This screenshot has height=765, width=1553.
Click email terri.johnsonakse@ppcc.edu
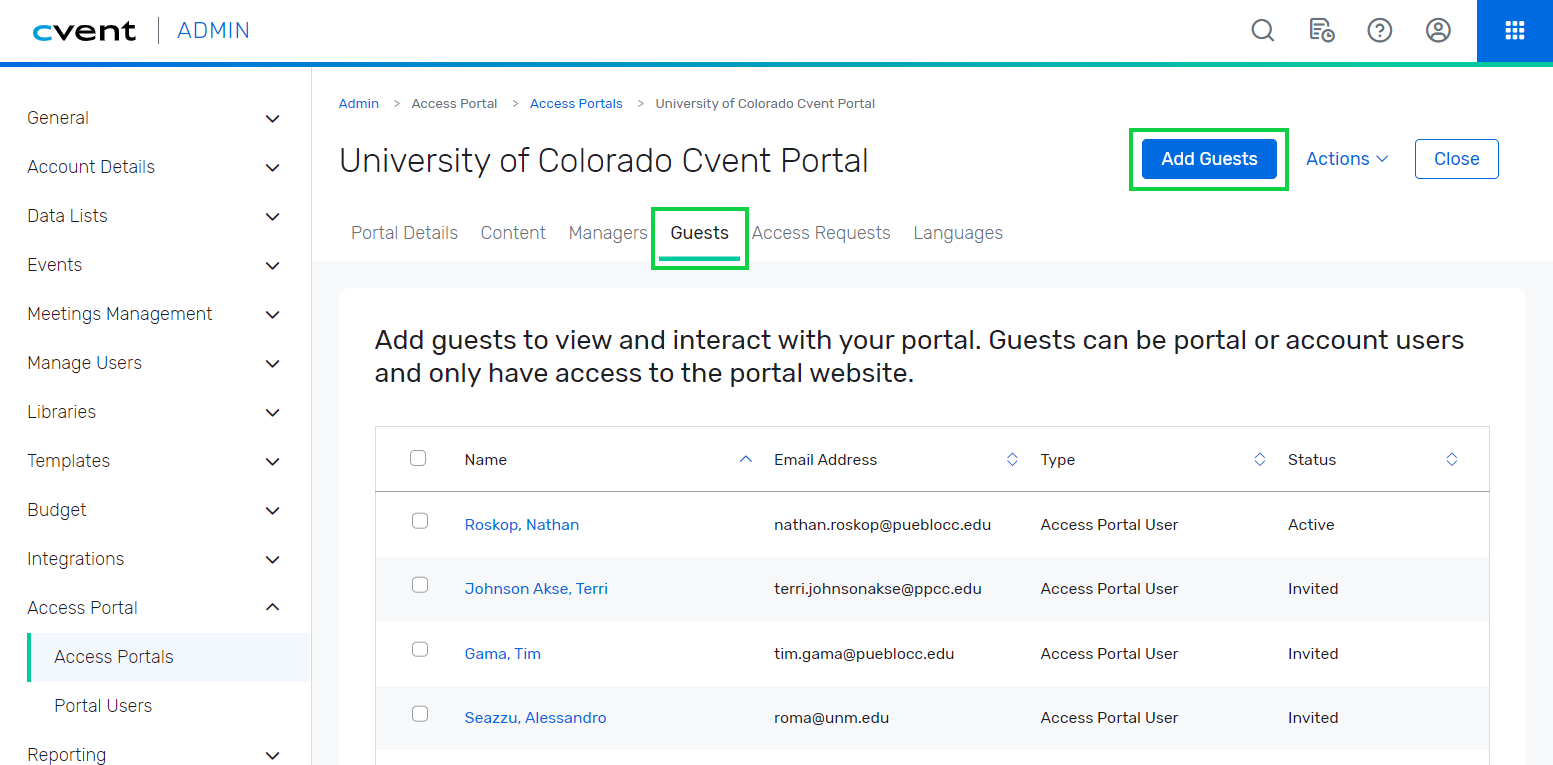pyautogui.click(x=878, y=588)
